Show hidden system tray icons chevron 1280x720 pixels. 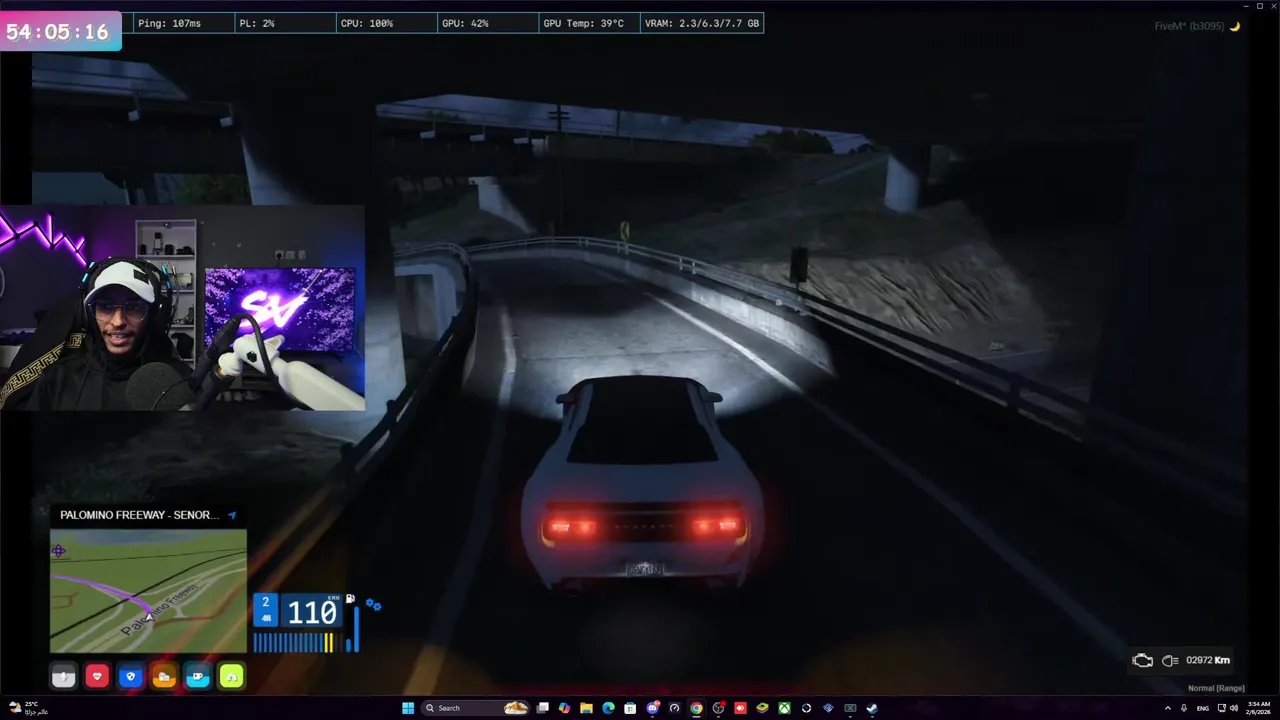1168,708
